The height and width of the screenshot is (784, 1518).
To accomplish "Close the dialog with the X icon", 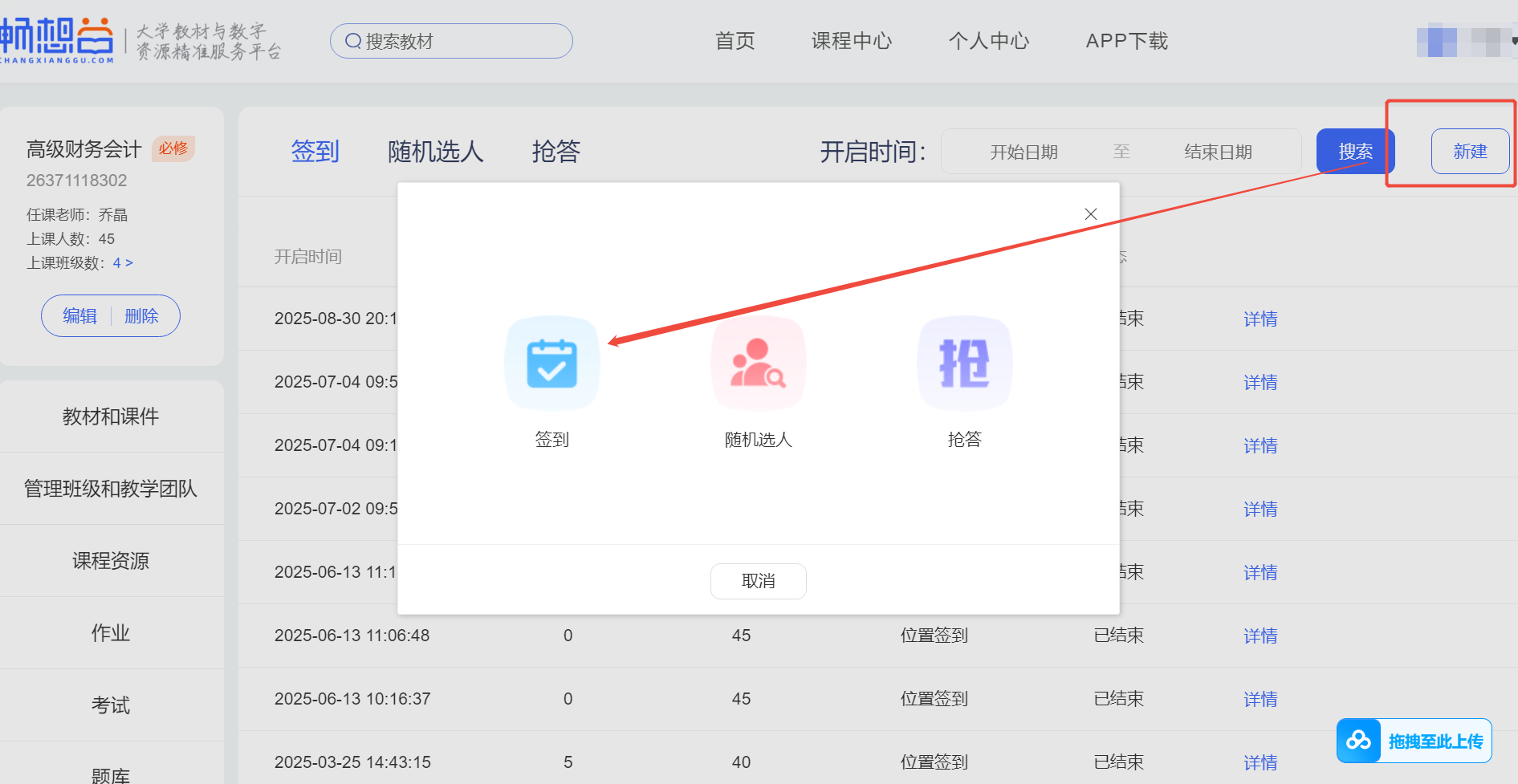I will pos(1090,214).
